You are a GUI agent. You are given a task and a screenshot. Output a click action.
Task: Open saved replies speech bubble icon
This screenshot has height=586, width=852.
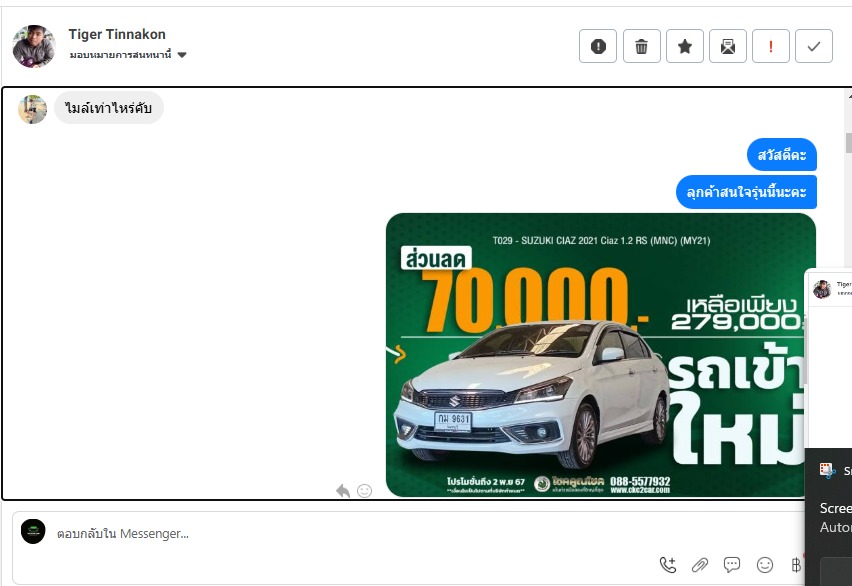[x=732, y=565]
